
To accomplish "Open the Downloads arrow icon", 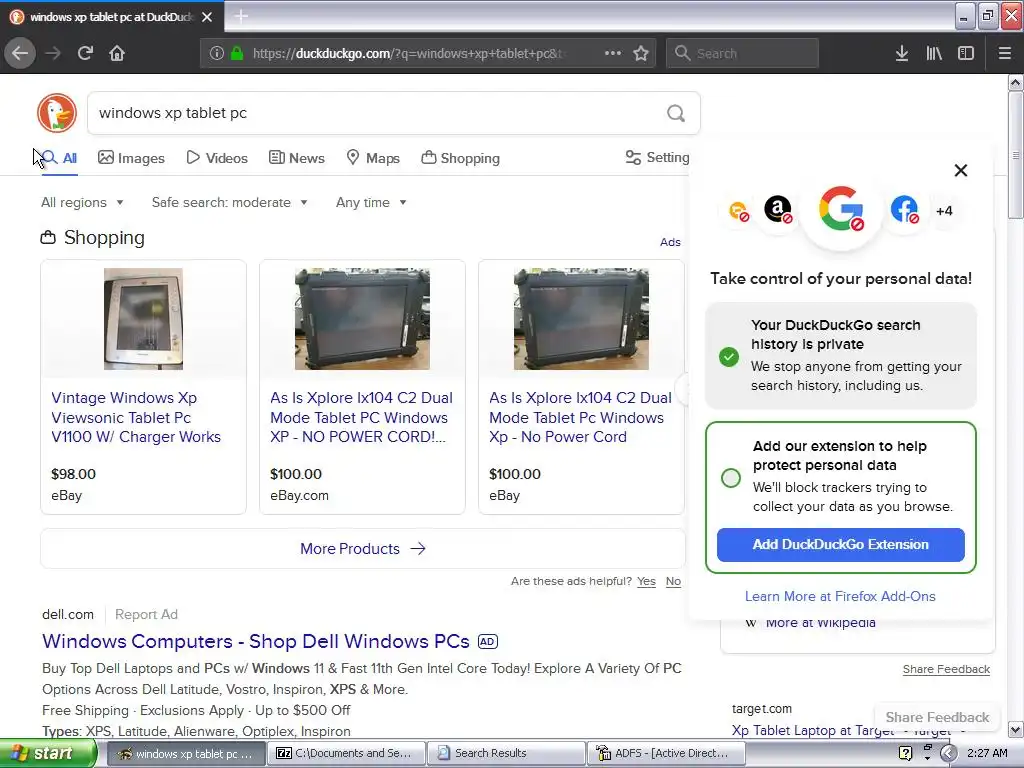I will 902,54.
